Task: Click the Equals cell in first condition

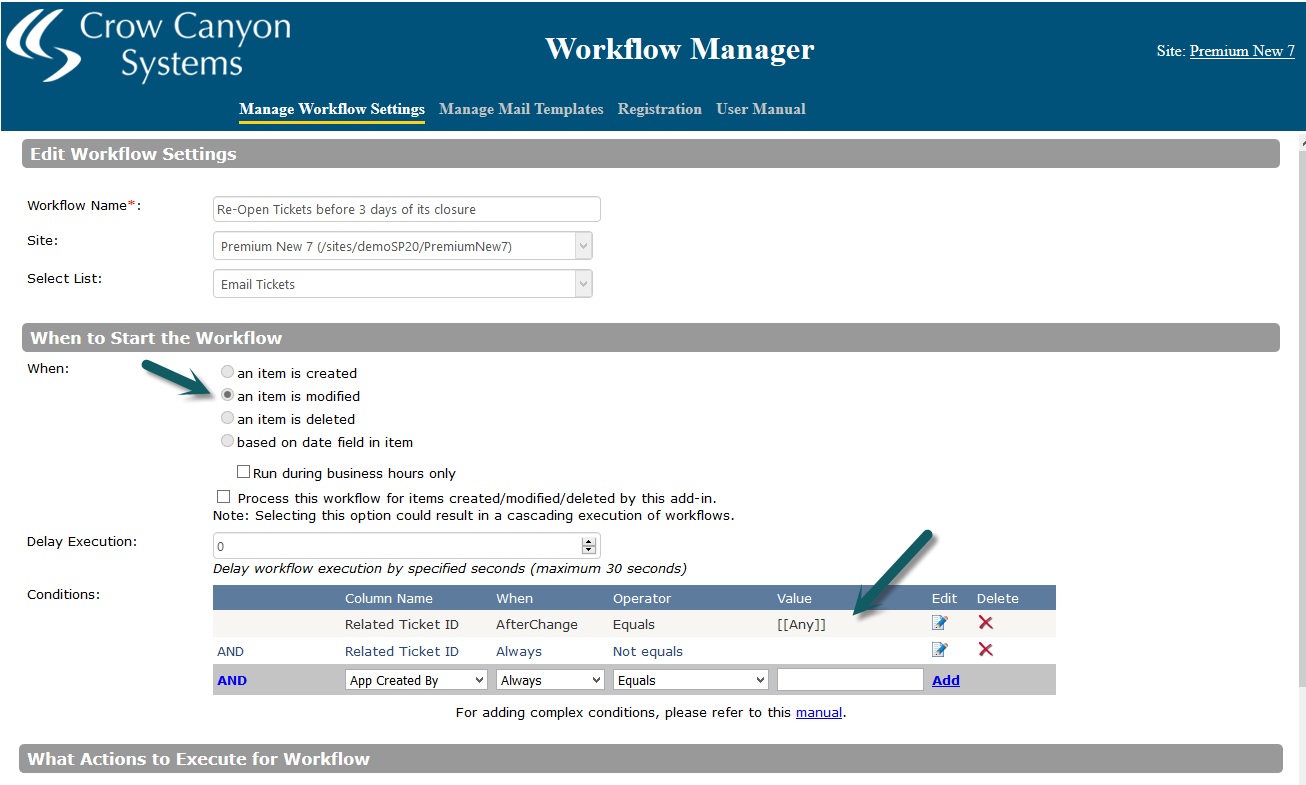Action: pos(634,624)
